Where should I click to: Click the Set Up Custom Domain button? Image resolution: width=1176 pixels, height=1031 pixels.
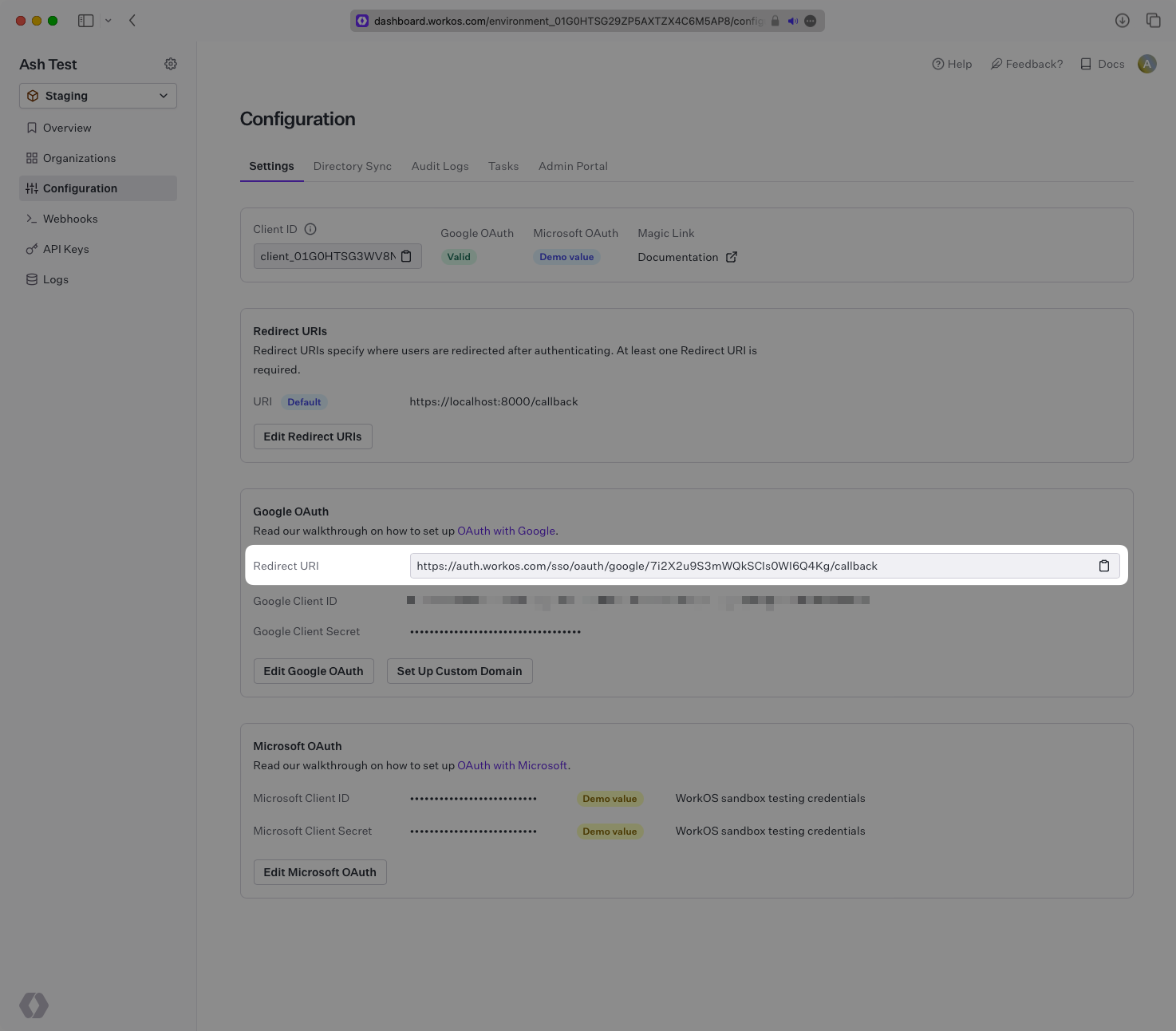[x=460, y=671]
